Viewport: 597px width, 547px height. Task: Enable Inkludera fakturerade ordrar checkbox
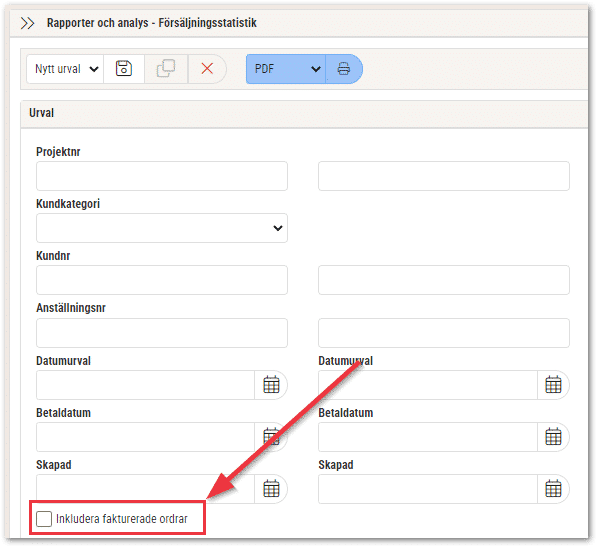click(x=44, y=519)
